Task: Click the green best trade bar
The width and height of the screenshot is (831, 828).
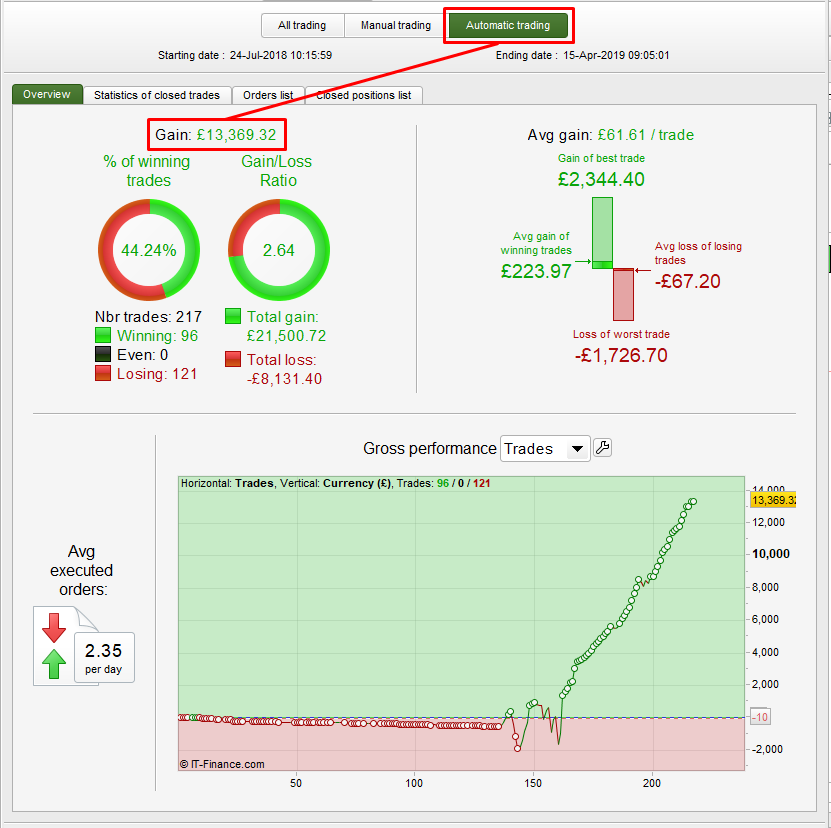Action: [x=602, y=233]
